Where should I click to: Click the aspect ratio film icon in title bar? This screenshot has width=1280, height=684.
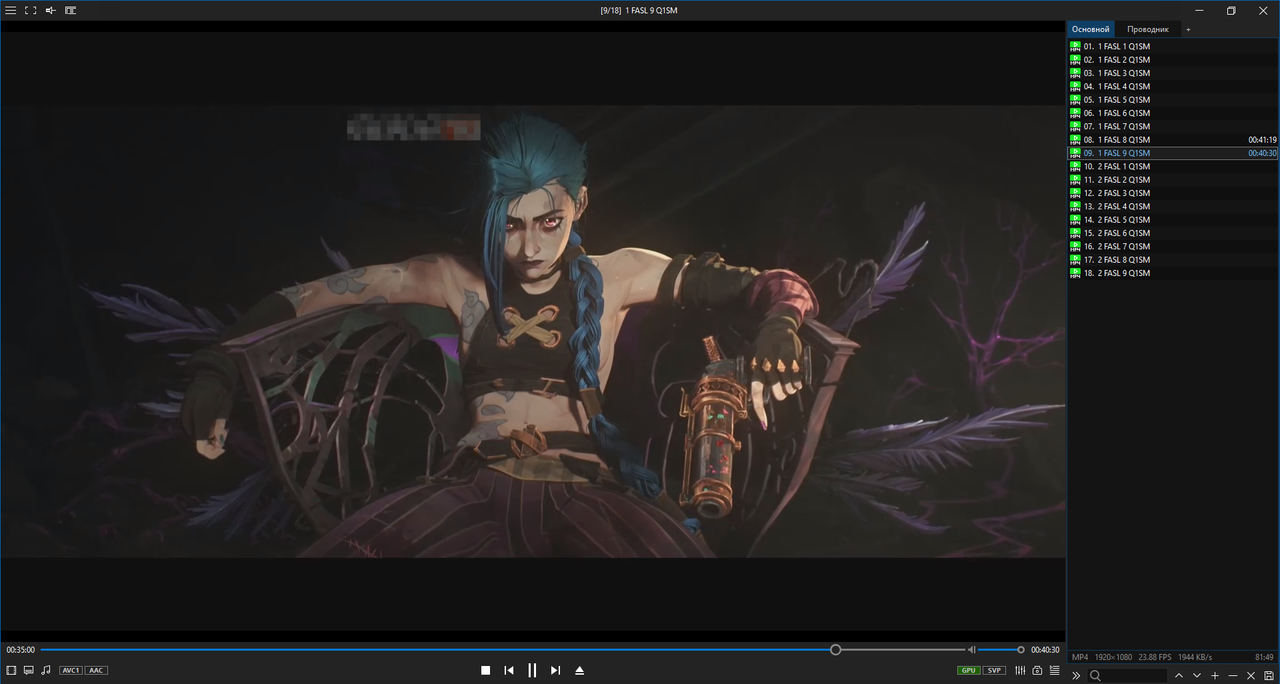[x=70, y=10]
